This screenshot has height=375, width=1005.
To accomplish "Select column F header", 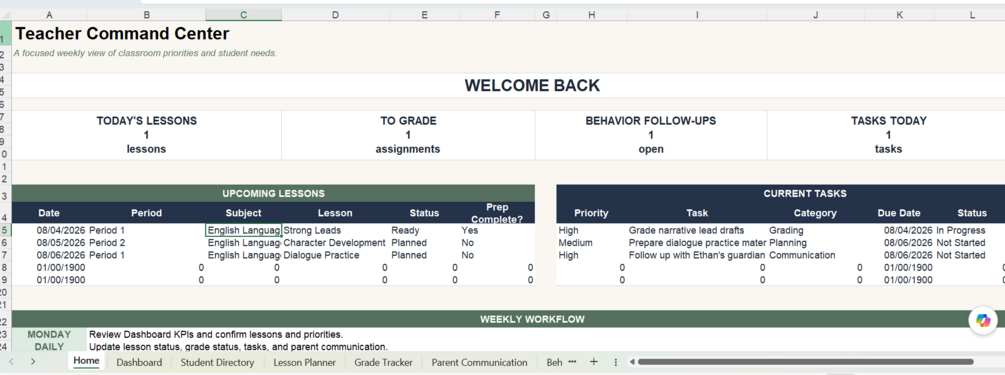I will point(497,15).
